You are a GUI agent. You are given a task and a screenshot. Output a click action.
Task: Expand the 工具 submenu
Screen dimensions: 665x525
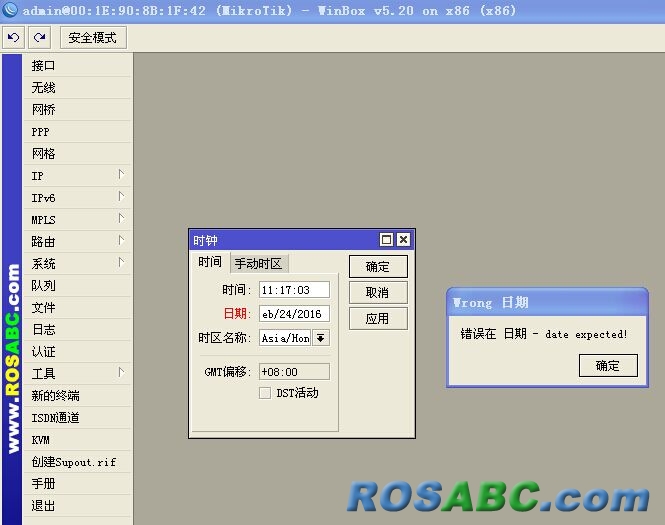[x=78, y=374]
